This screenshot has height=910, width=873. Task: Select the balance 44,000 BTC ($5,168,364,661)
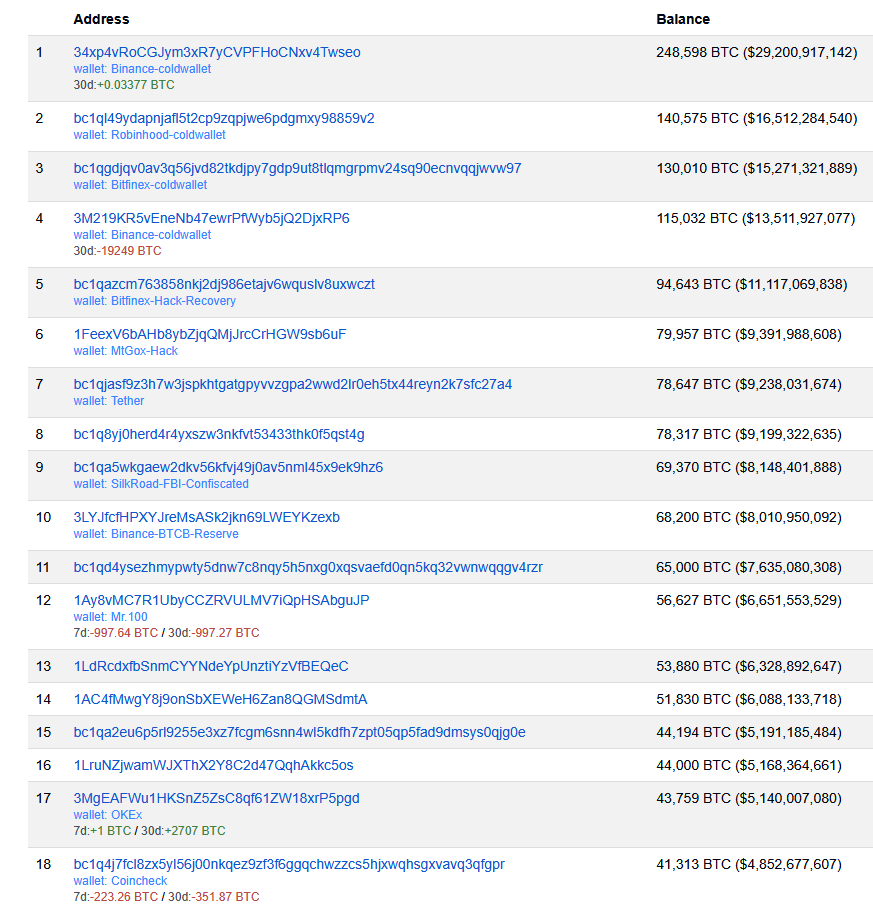click(x=749, y=765)
